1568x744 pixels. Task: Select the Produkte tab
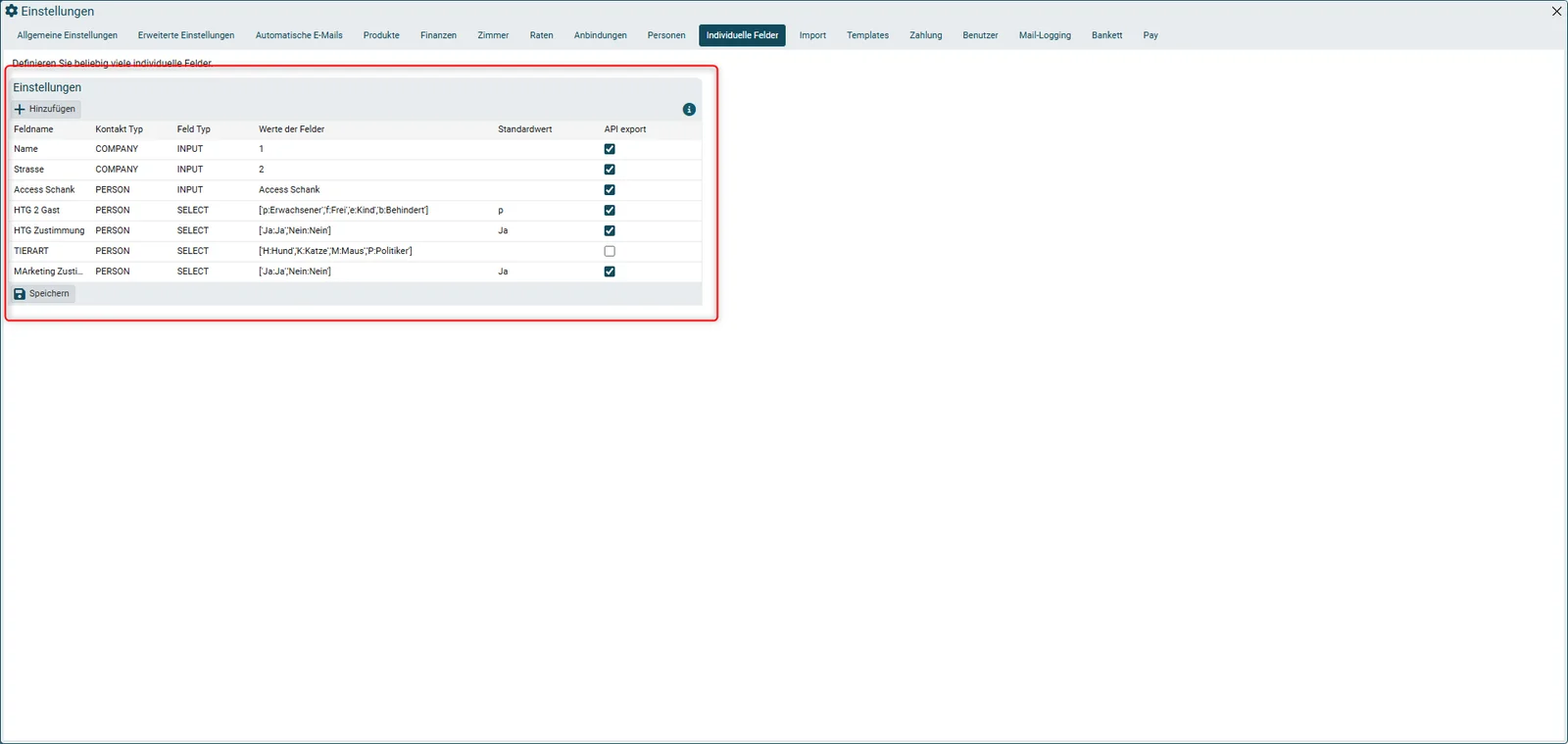coord(381,35)
